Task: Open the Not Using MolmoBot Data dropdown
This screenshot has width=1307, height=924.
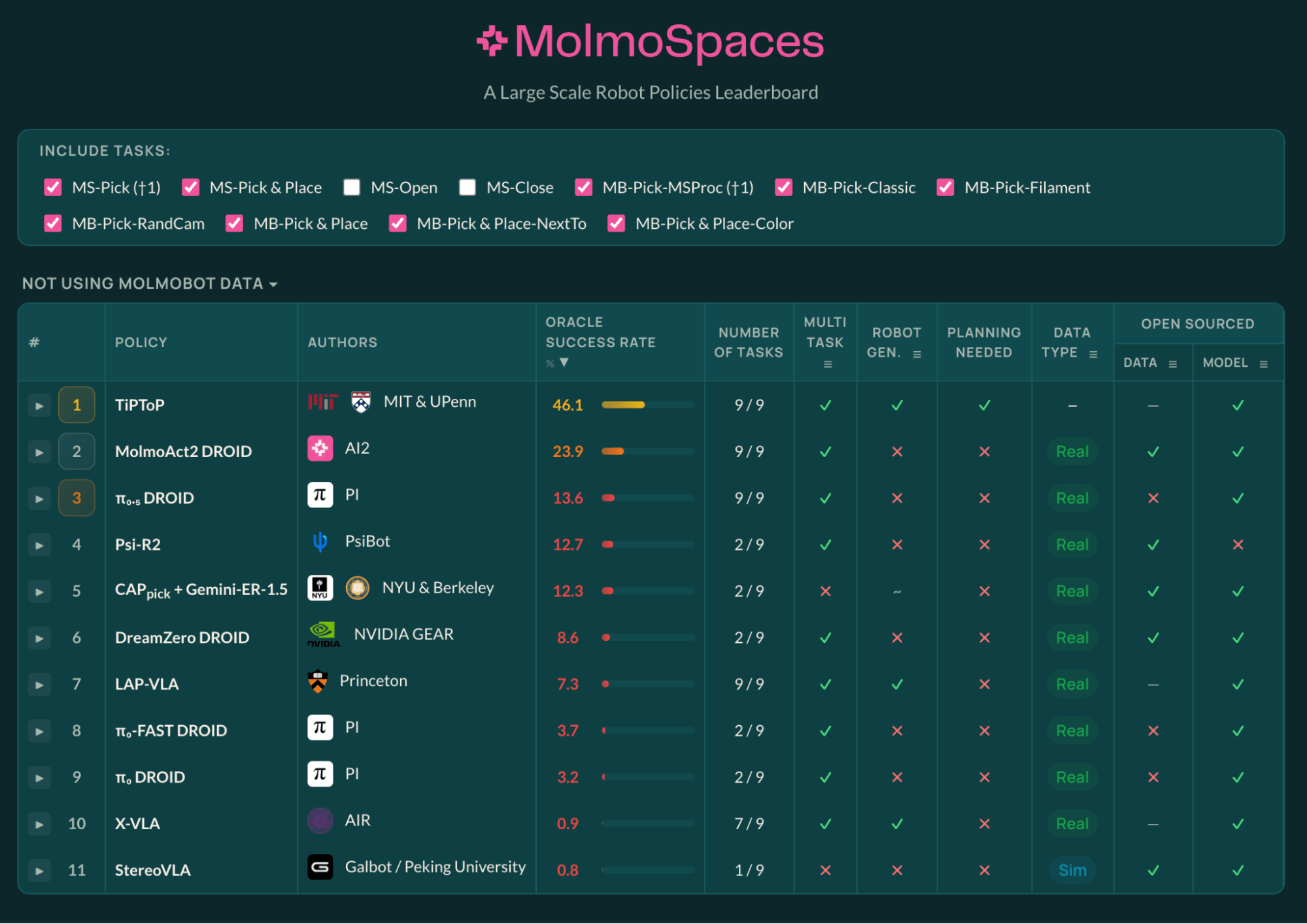Action: click(x=150, y=284)
